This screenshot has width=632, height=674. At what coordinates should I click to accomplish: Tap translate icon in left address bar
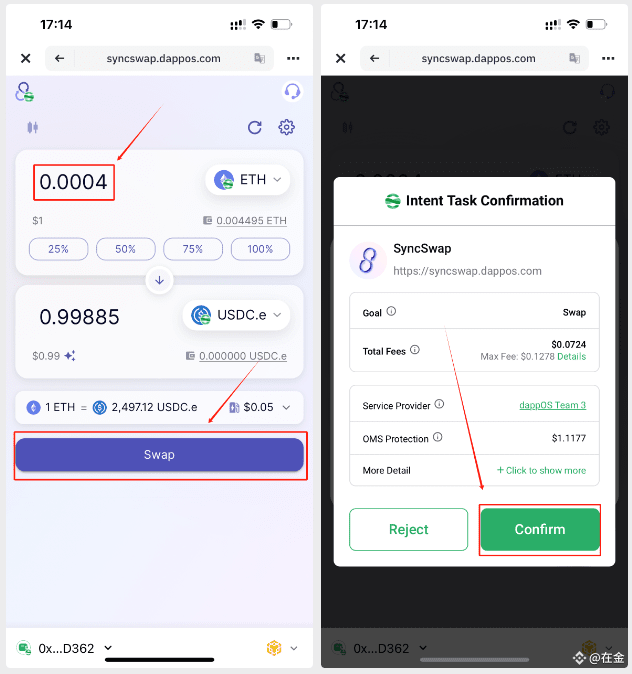point(259,58)
